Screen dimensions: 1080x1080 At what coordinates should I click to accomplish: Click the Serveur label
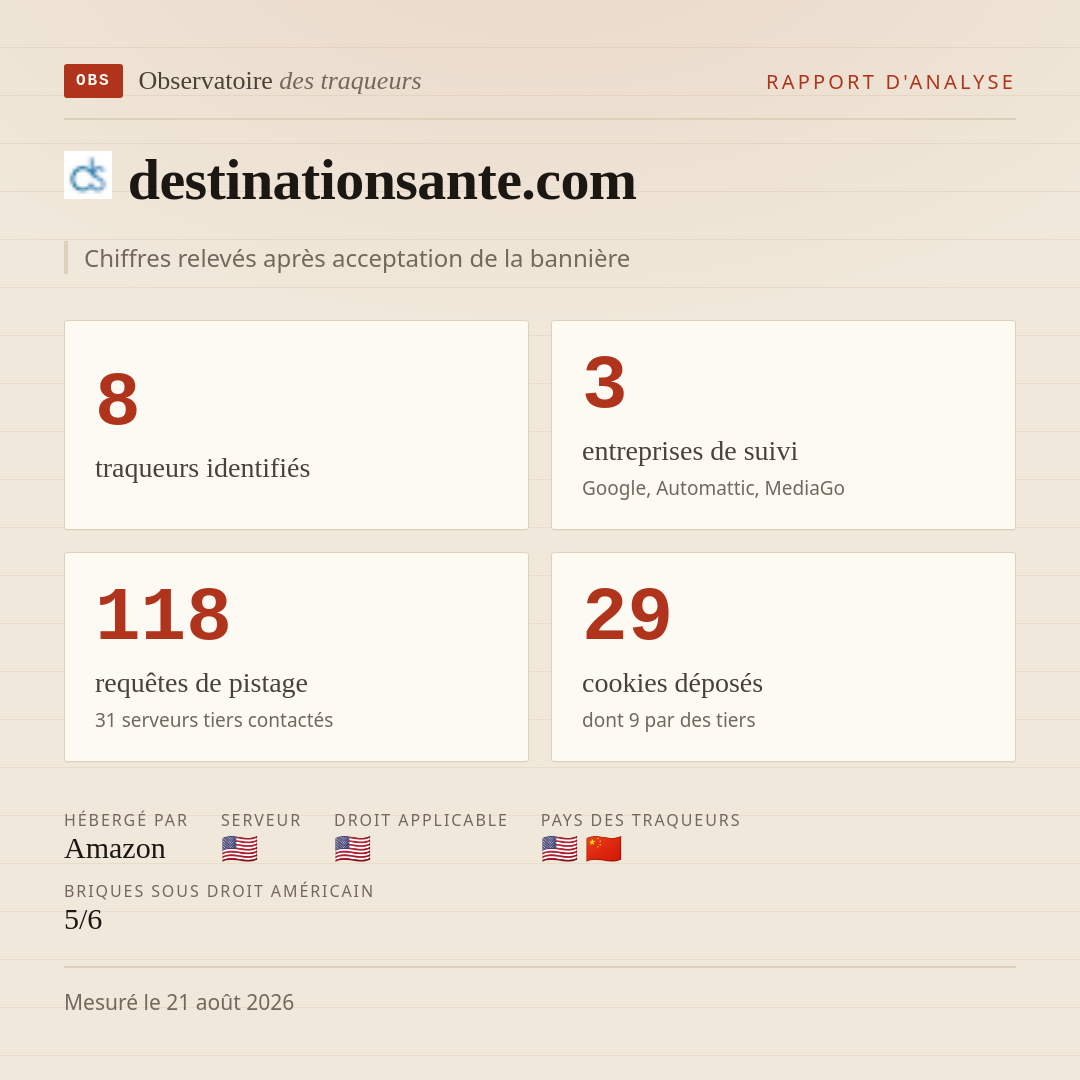(261, 820)
